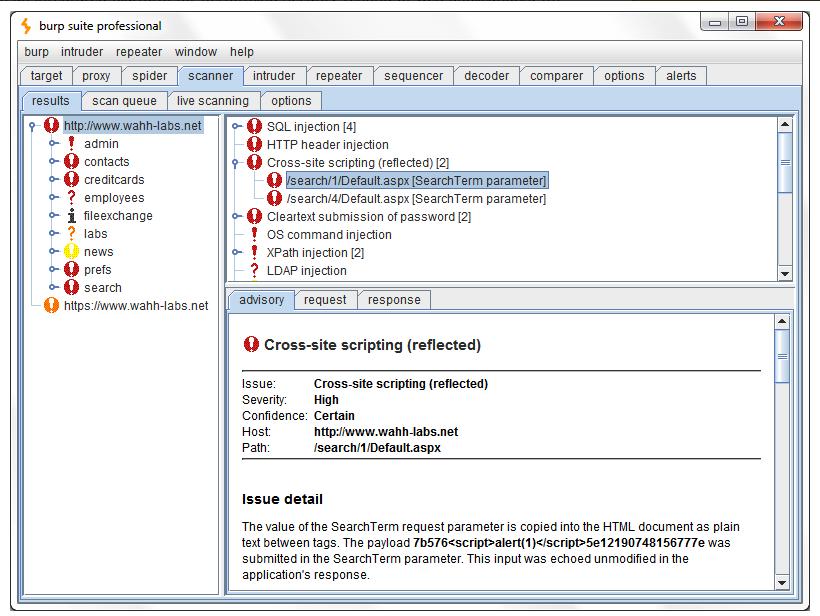This screenshot has height=616, width=820.
Task: Switch to the spider tab
Action: [150, 76]
